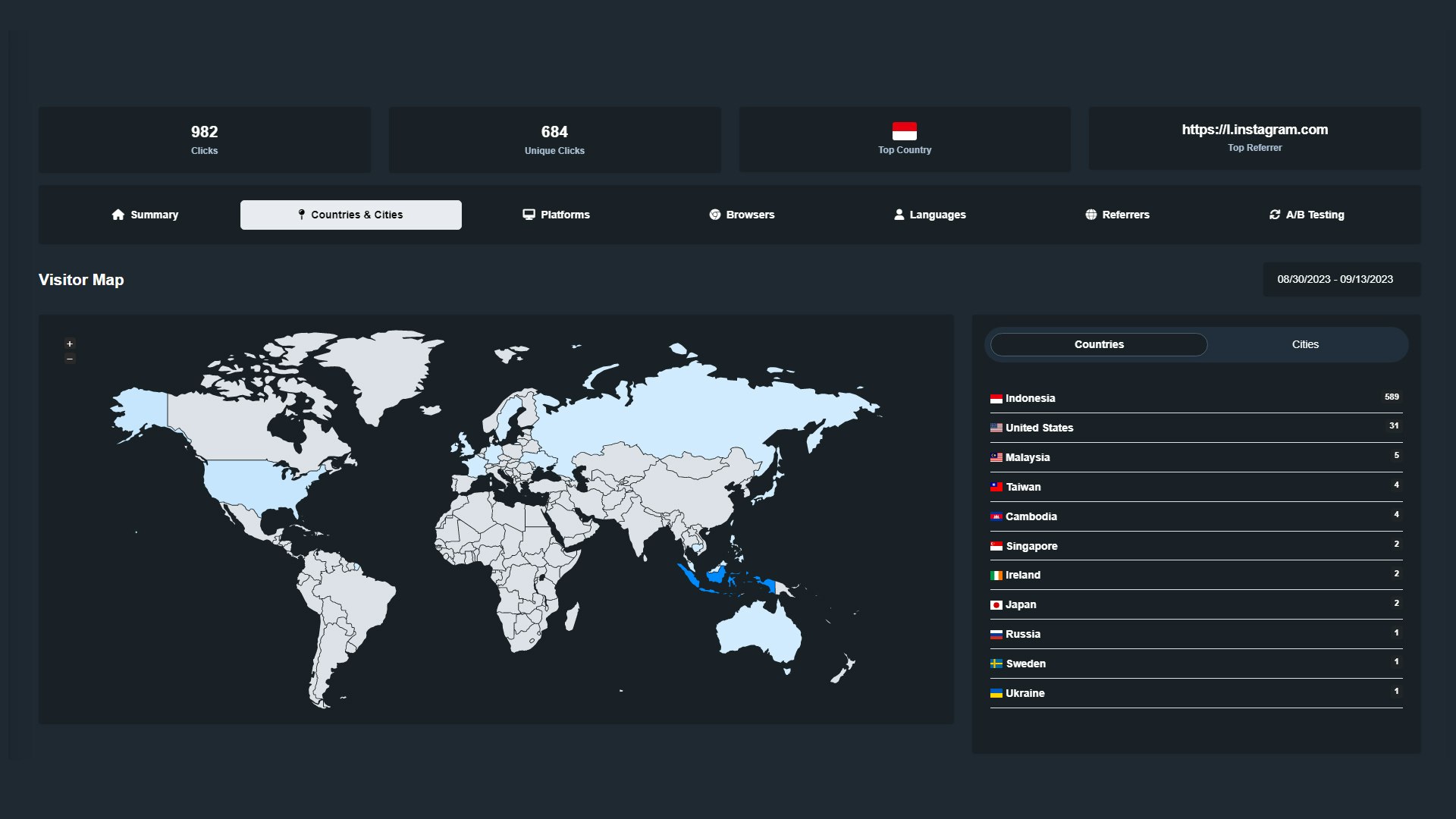Click the monitor icon beside Platforms
1456x819 pixels.
(x=529, y=215)
